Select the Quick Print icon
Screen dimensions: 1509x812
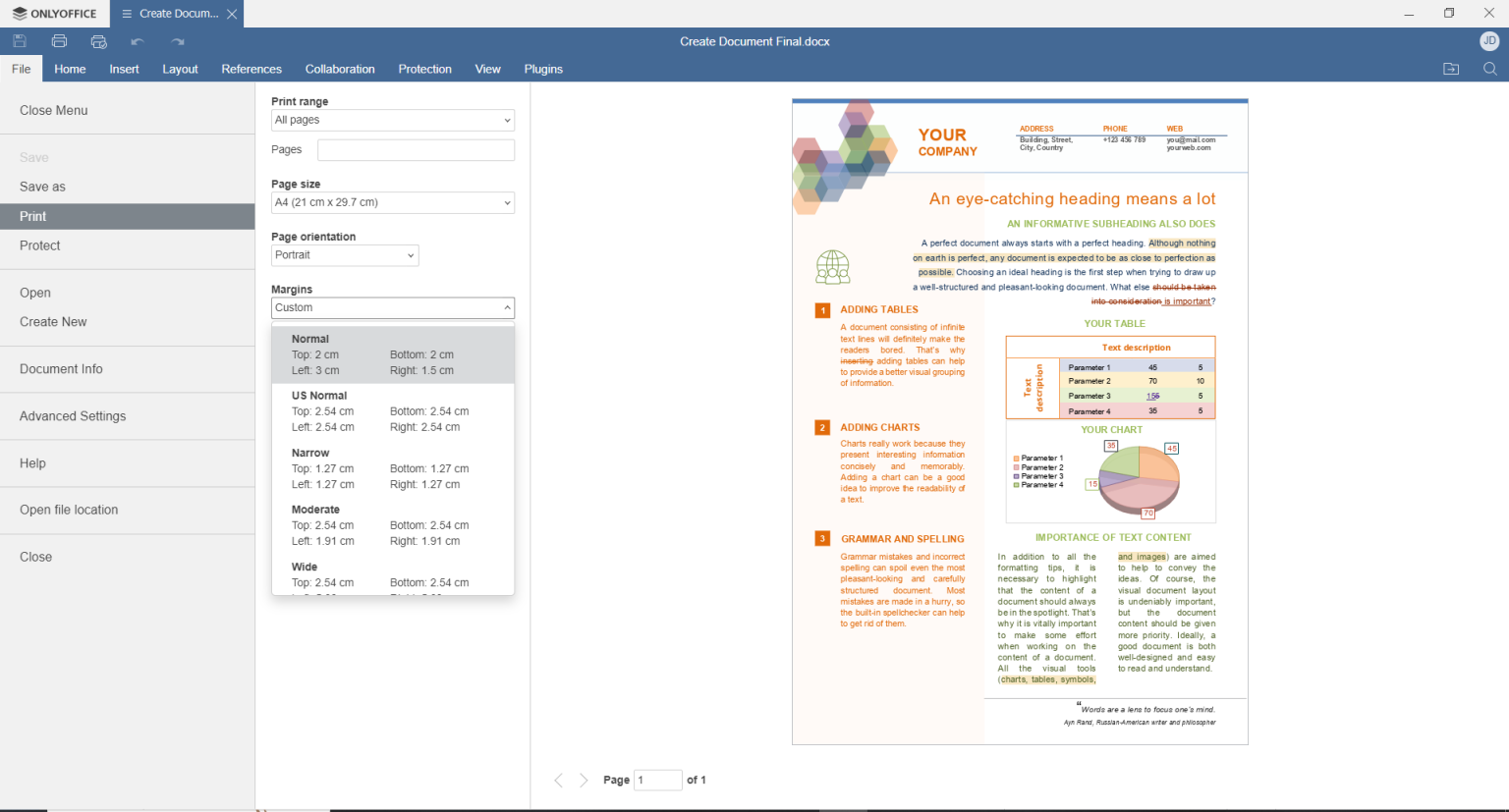(x=97, y=41)
